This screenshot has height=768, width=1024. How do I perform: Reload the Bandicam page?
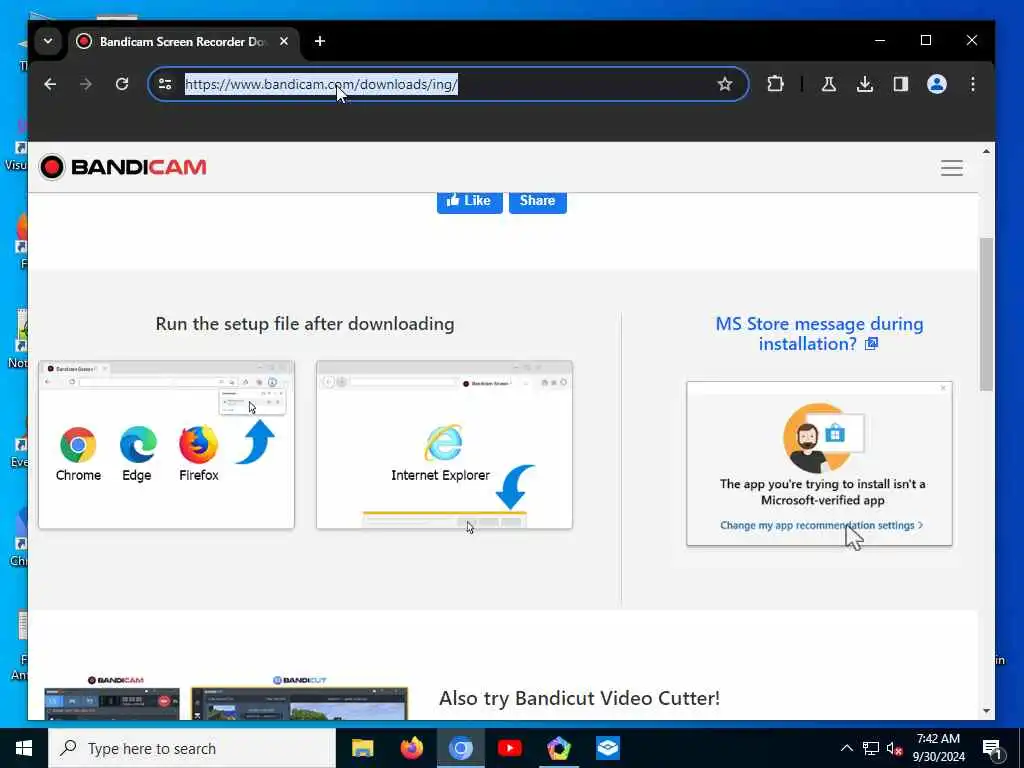click(x=122, y=84)
